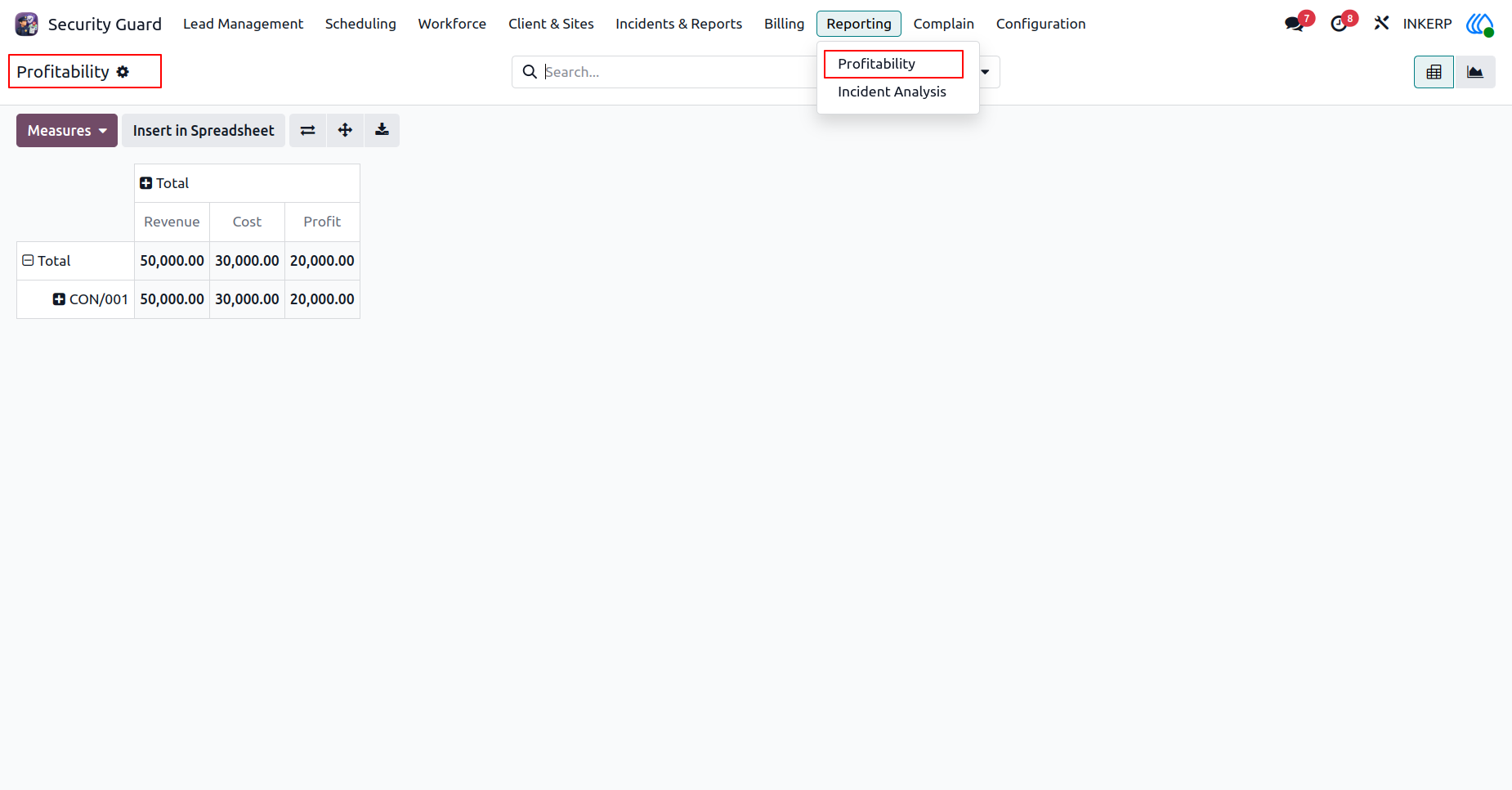Click the Search input field
The image size is (1512, 790).
678,72
